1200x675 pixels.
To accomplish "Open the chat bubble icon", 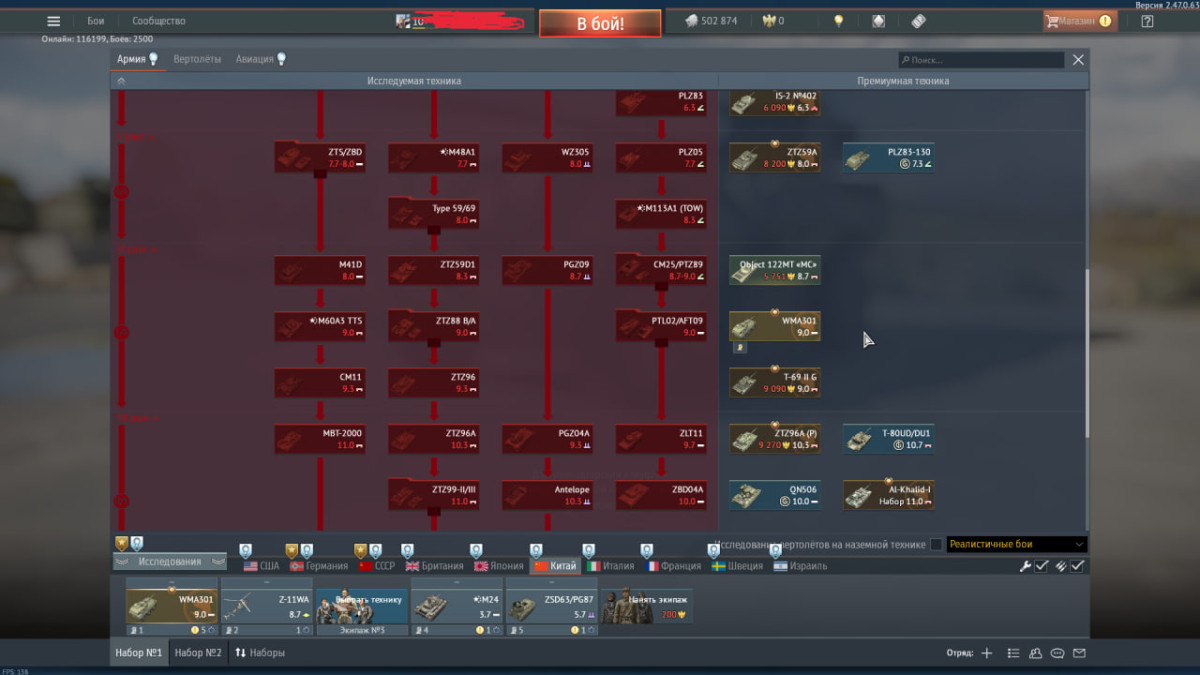I will click(x=1057, y=653).
